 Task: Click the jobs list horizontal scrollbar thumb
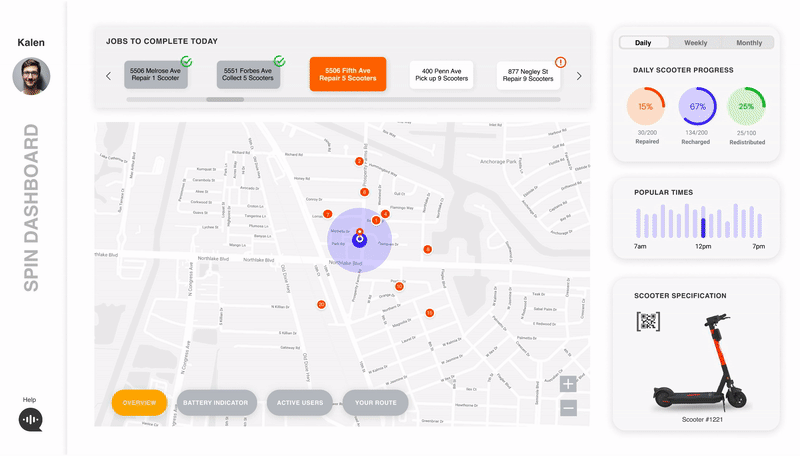pos(225,99)
